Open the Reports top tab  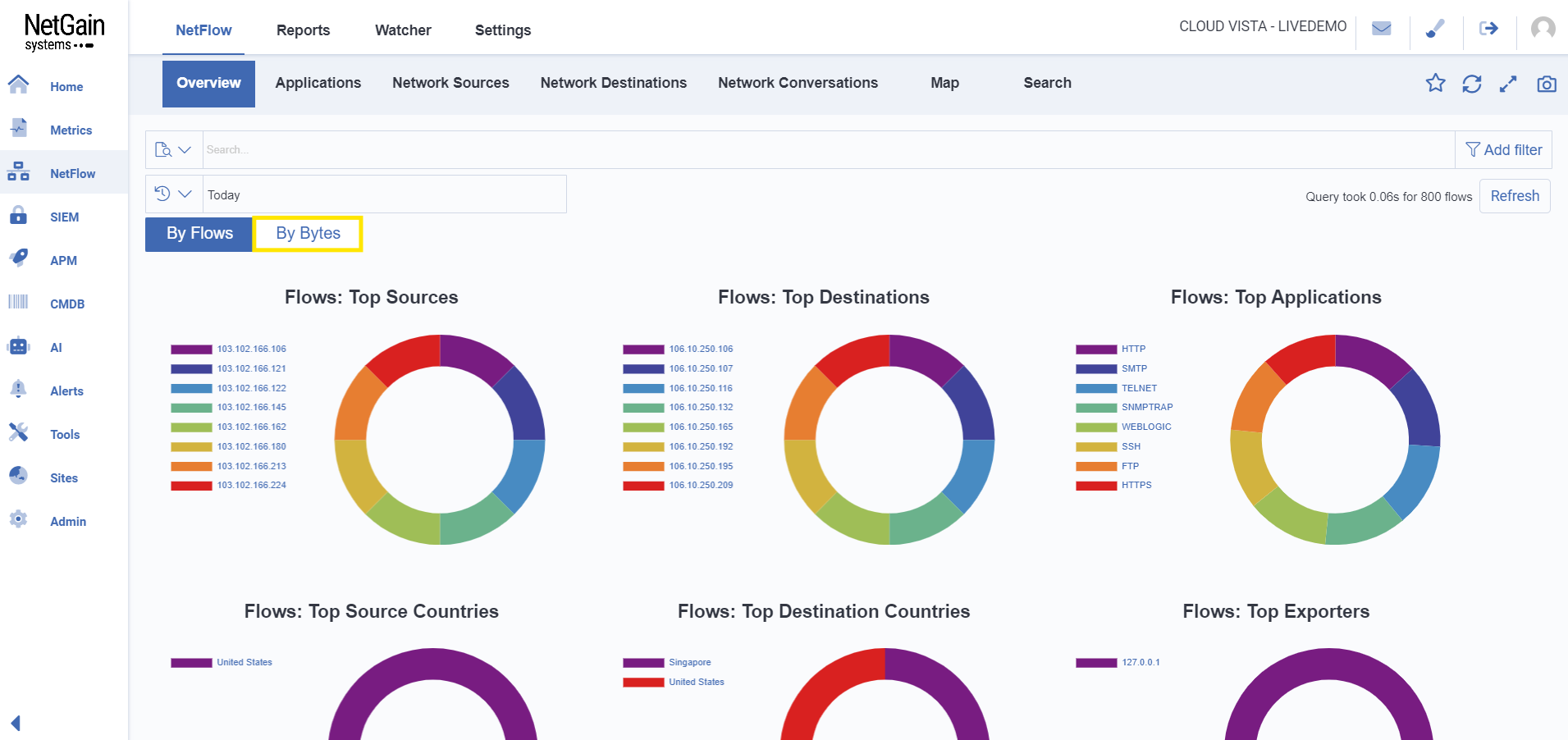(303, 30)
